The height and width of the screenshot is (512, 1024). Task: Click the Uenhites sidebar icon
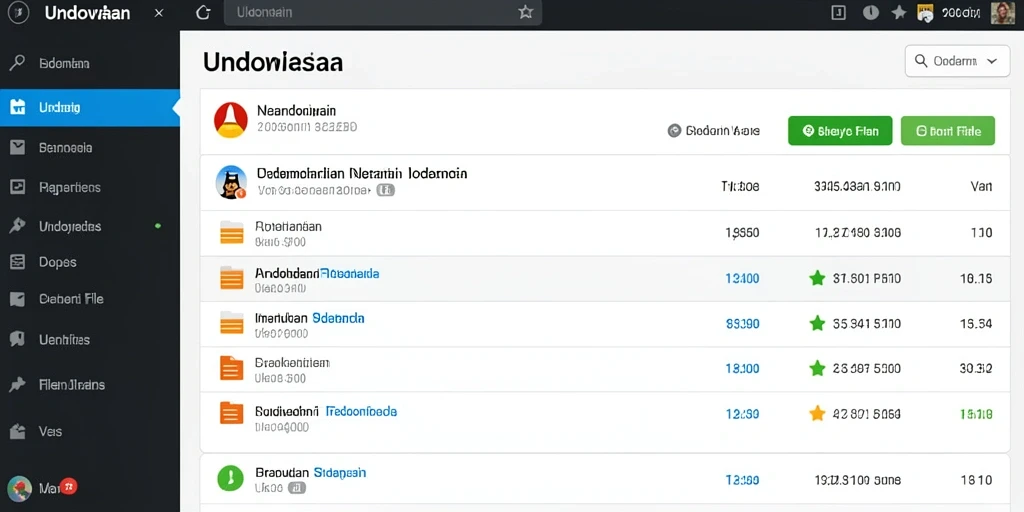pyautogui.click(x=18, y=339)
